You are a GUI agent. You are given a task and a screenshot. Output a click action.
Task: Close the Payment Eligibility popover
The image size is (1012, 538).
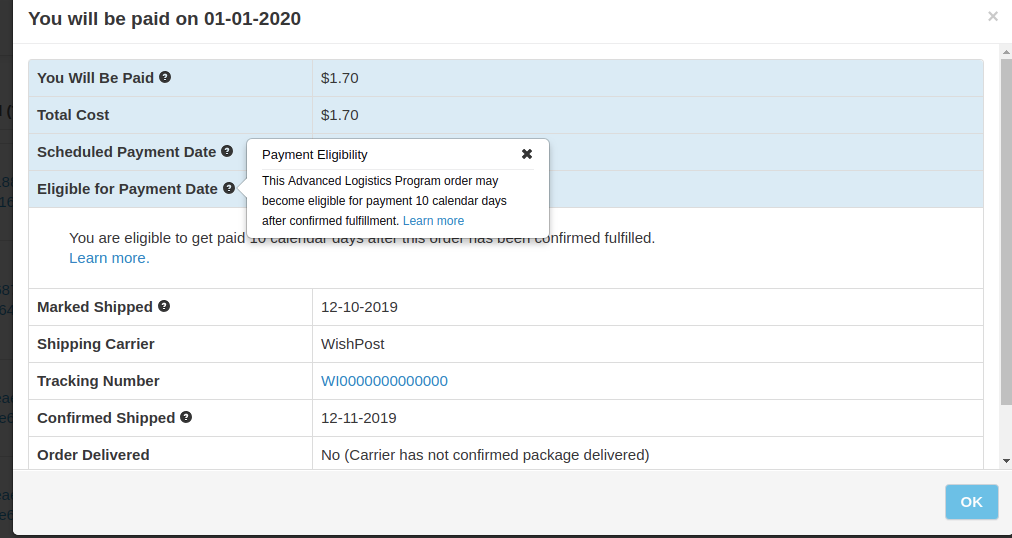tap(527, 154)
